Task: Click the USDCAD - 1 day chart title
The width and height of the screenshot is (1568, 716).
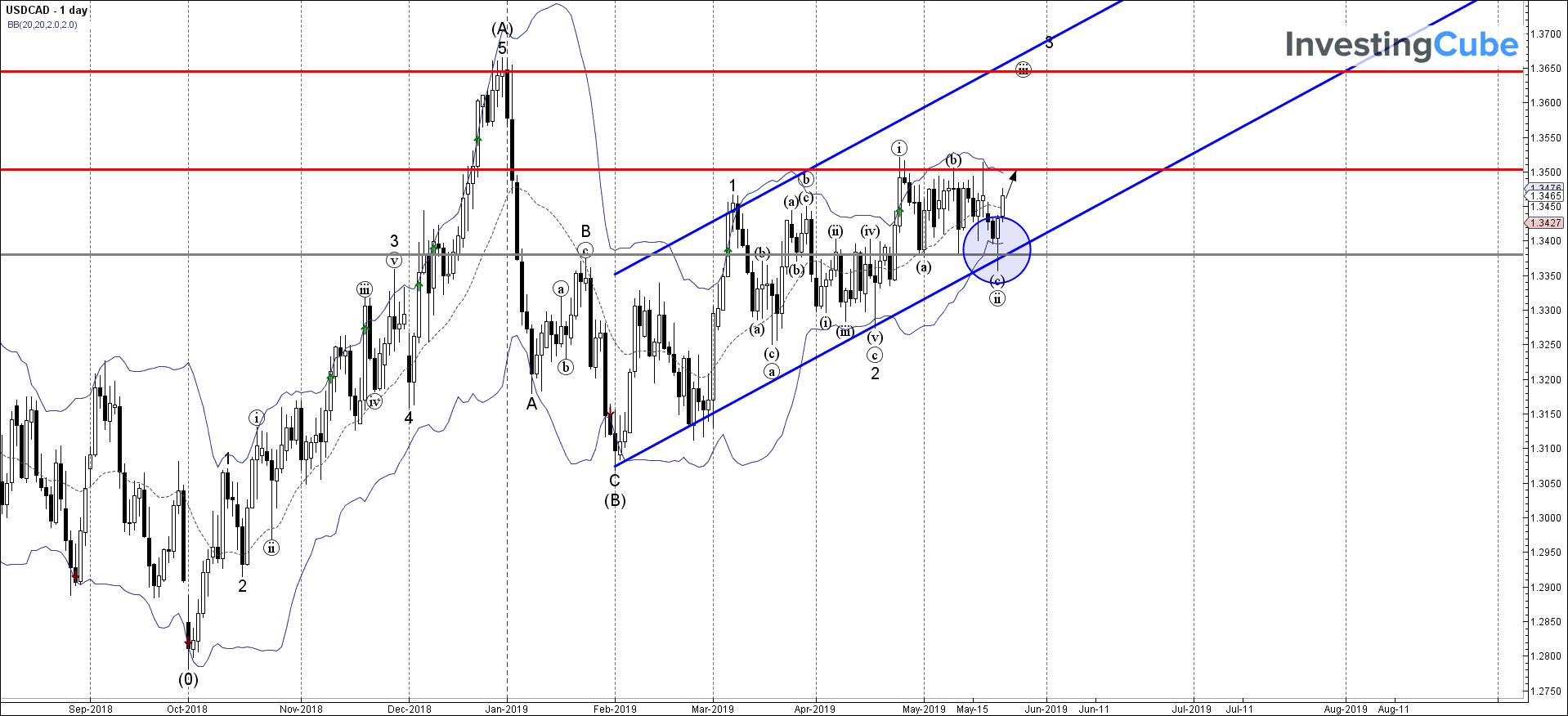Action: pos(46,10)
